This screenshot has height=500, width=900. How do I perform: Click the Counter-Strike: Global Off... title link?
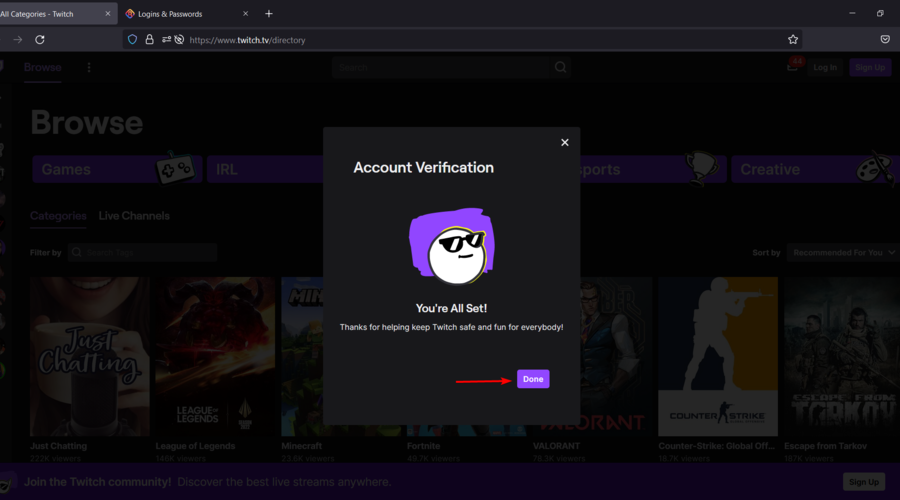(x=716, y=446)
